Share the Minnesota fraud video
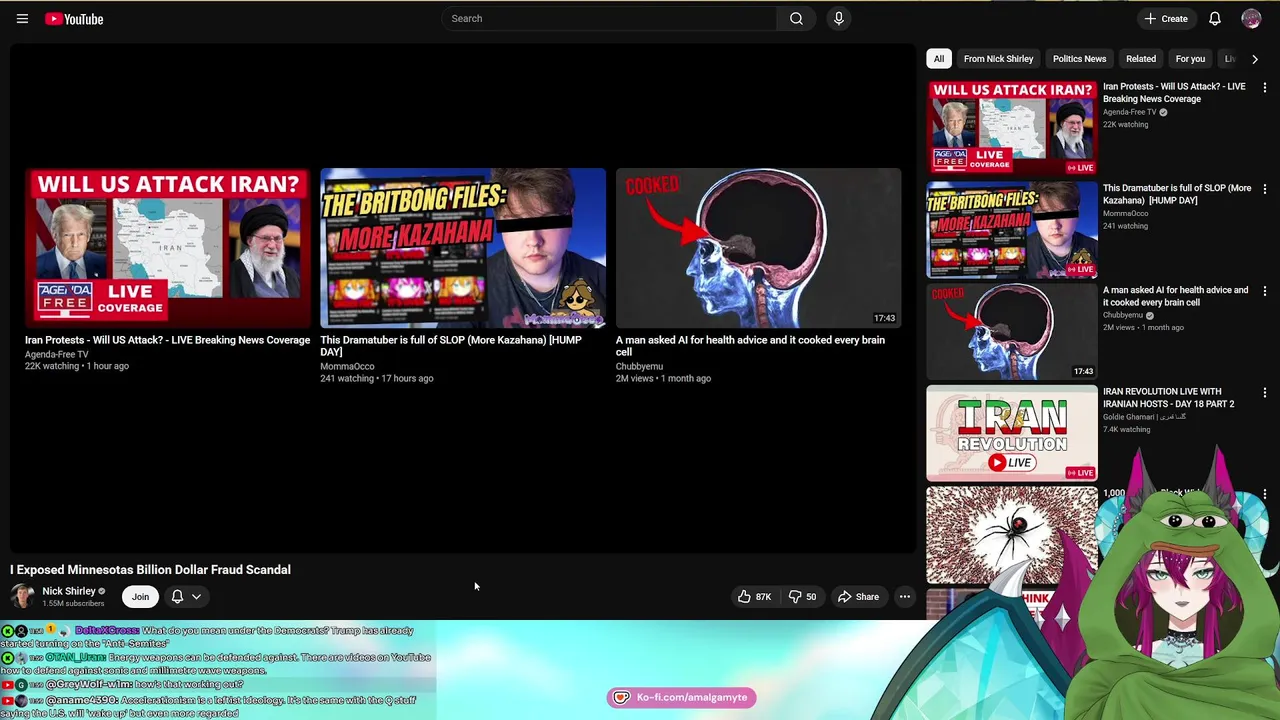1280x720 pixels. coord(858,597)
